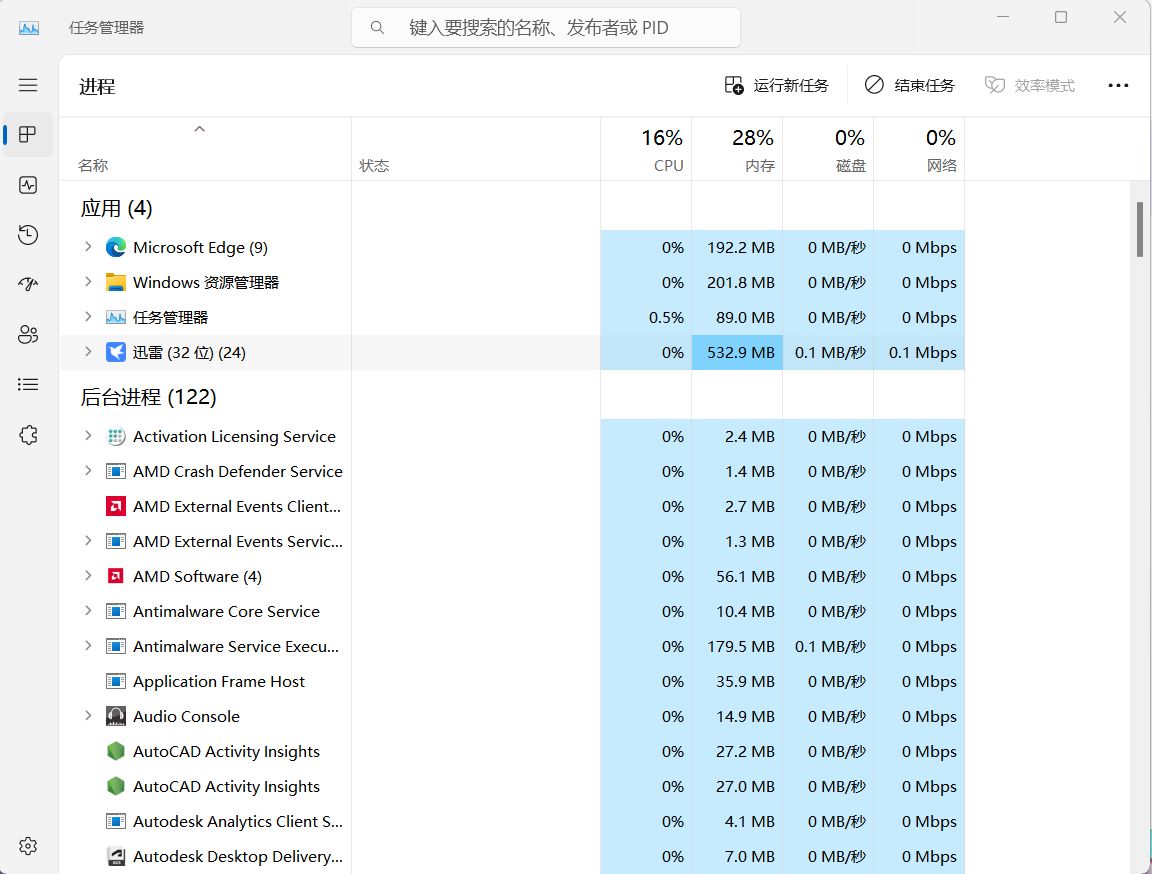Click the Windows 资源管理器 folder icon
This screenshot has width=1152, height=874.
pos(115,283)
